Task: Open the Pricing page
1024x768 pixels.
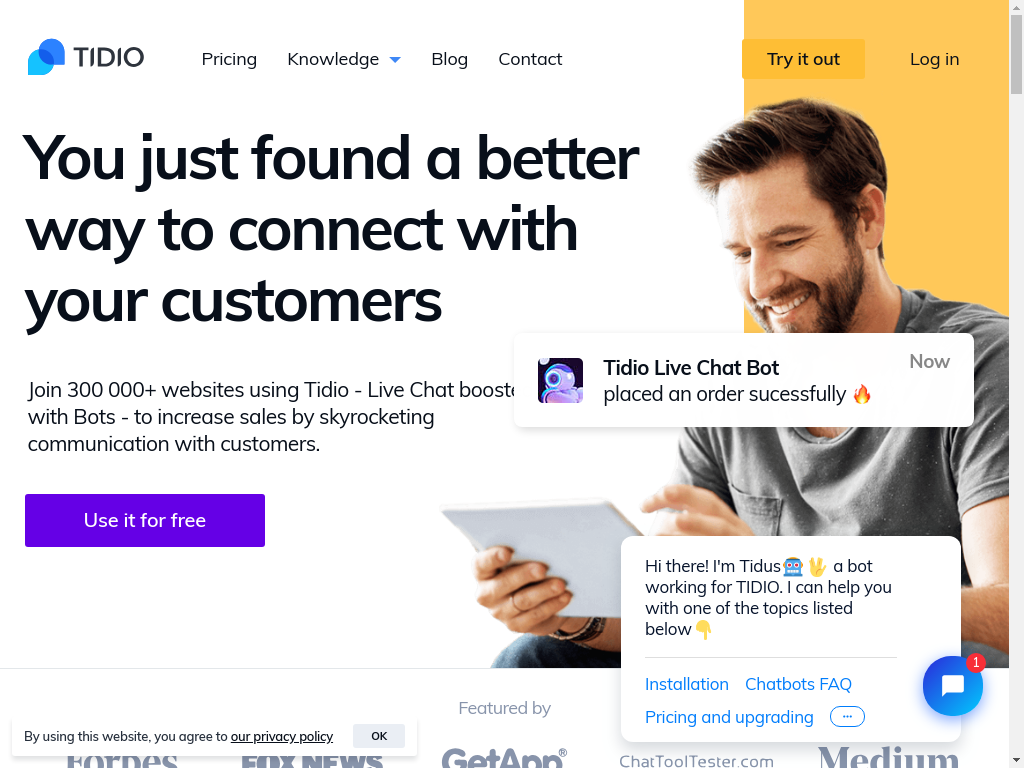Action: (x=229, y=59)
